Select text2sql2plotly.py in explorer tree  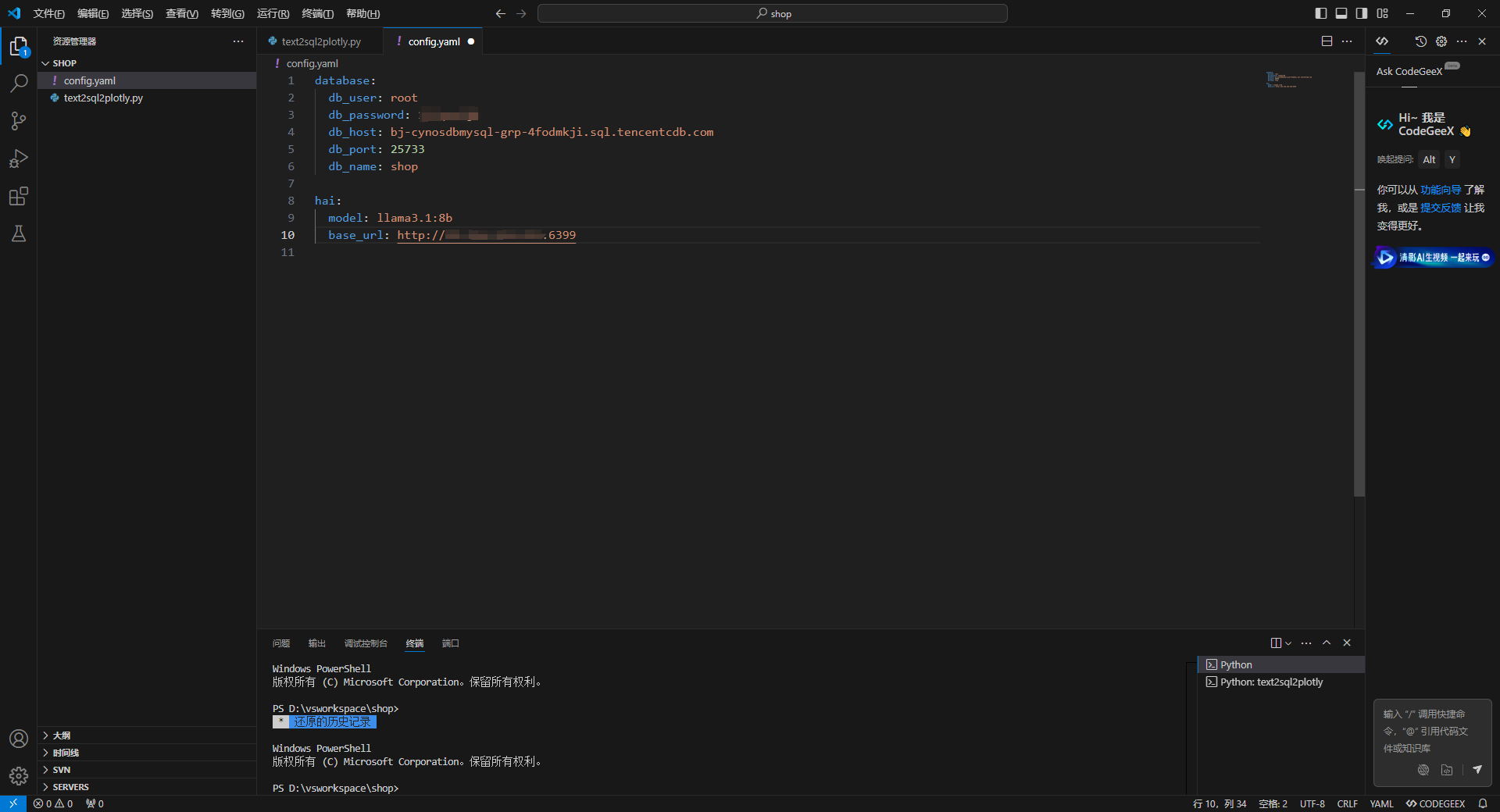point(147,98)
